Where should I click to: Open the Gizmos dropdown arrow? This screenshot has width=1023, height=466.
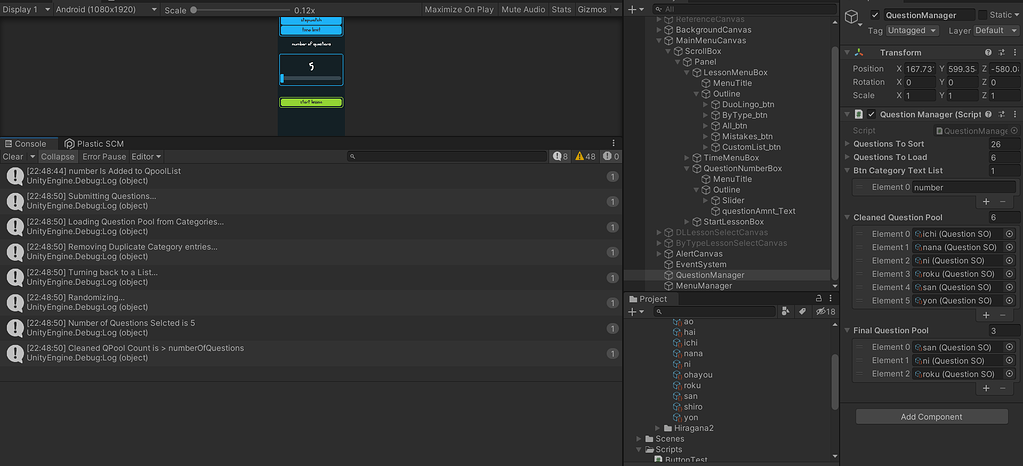coord(615,10)
